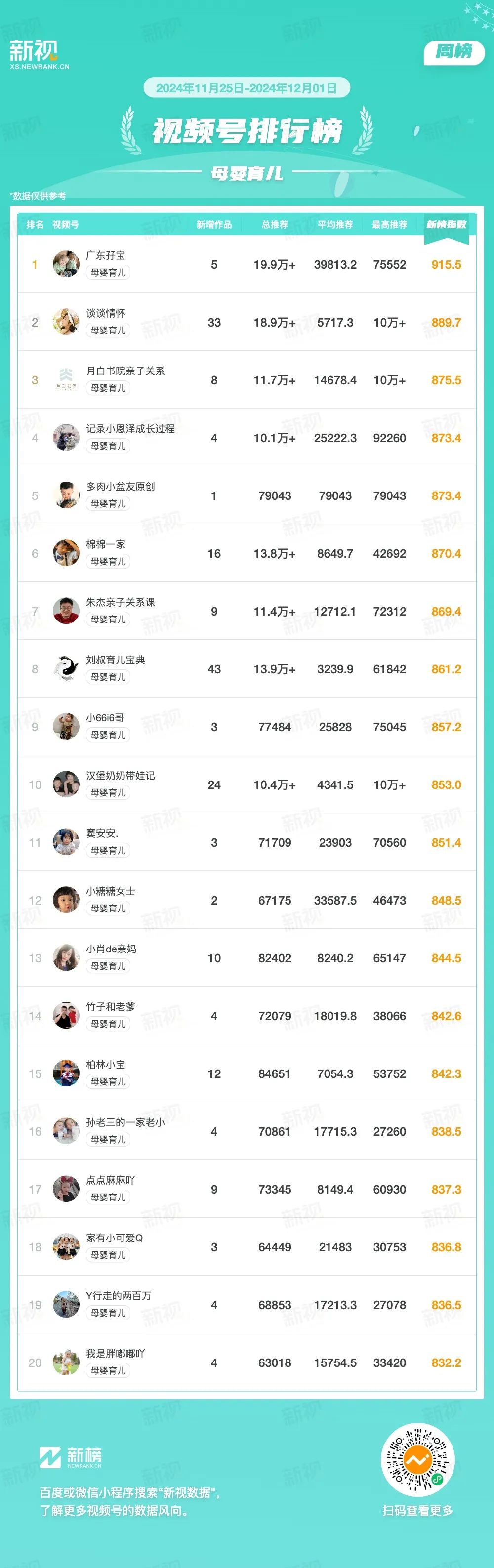This screenshot has height=1568, width=494.
Task: Open 朱杰亲子关系课 avatar
Action: pos(66,611)
